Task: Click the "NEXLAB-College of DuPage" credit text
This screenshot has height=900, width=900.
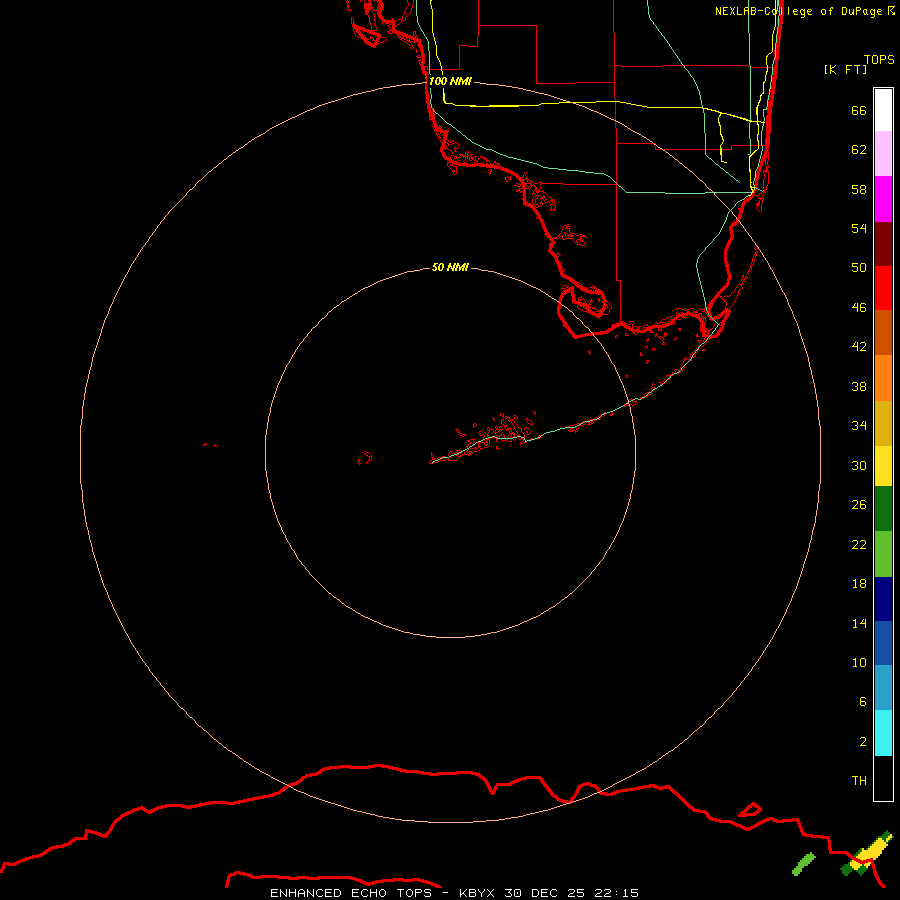Action: click(x=798, y=11)
